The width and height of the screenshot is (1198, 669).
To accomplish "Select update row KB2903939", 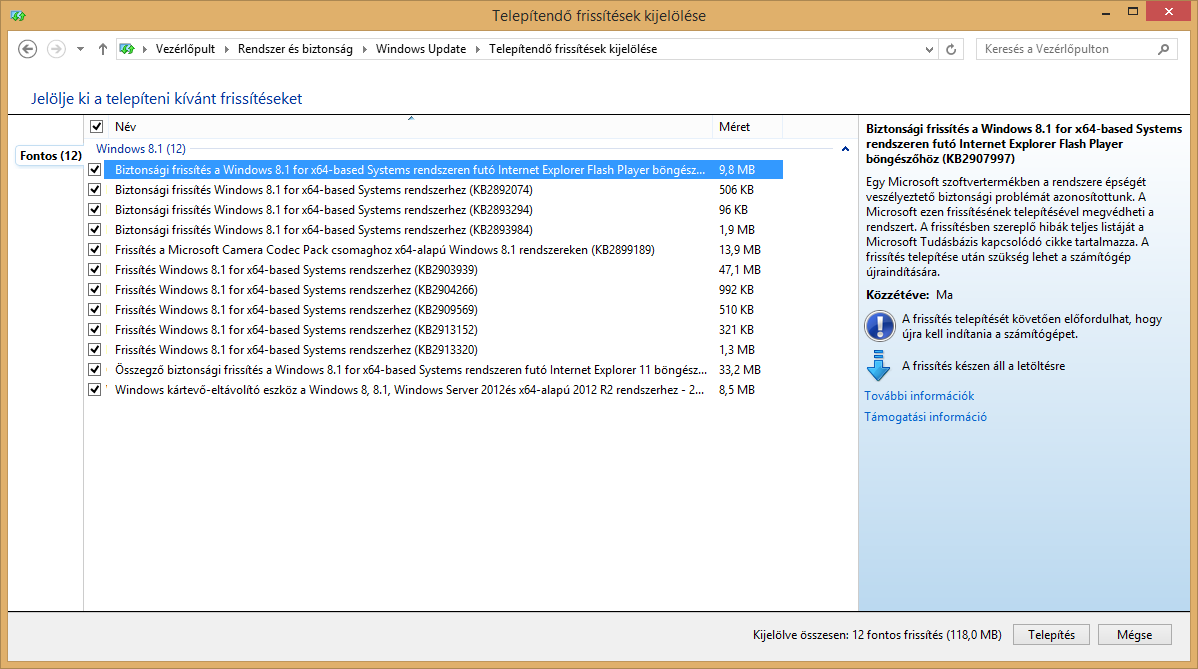I will 445,270.
